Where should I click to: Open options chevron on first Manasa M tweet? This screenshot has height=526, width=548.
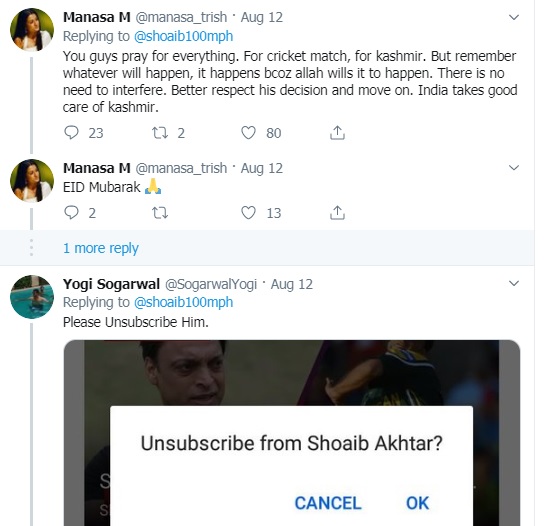[x=513, y=17]
